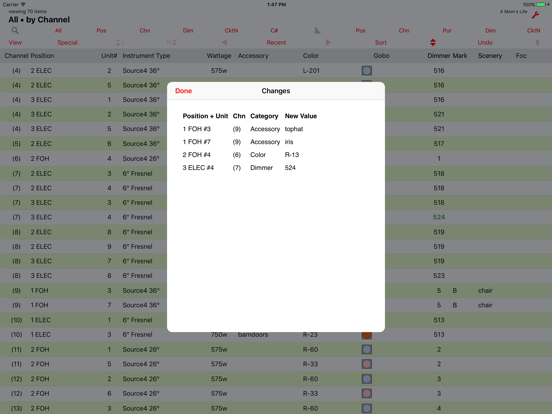Tap the Scenery column header
Image resolution: width=552 pixels, height=414 pixels.
490,56
